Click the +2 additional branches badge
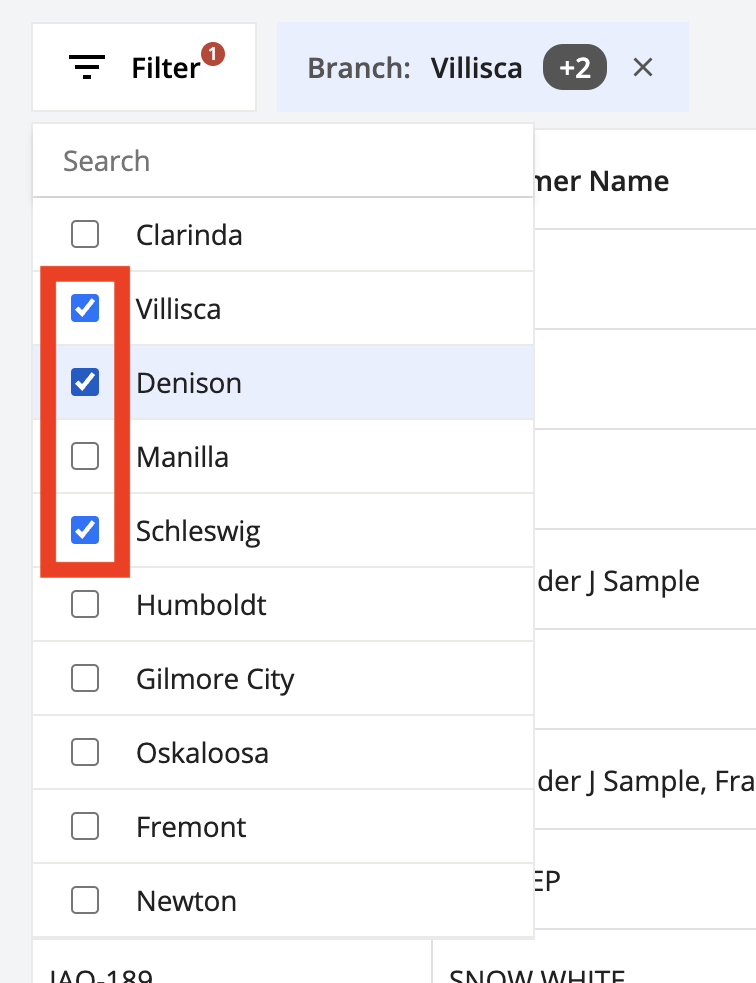This screenshot has width=756, height=983. (x=575, y=68)
